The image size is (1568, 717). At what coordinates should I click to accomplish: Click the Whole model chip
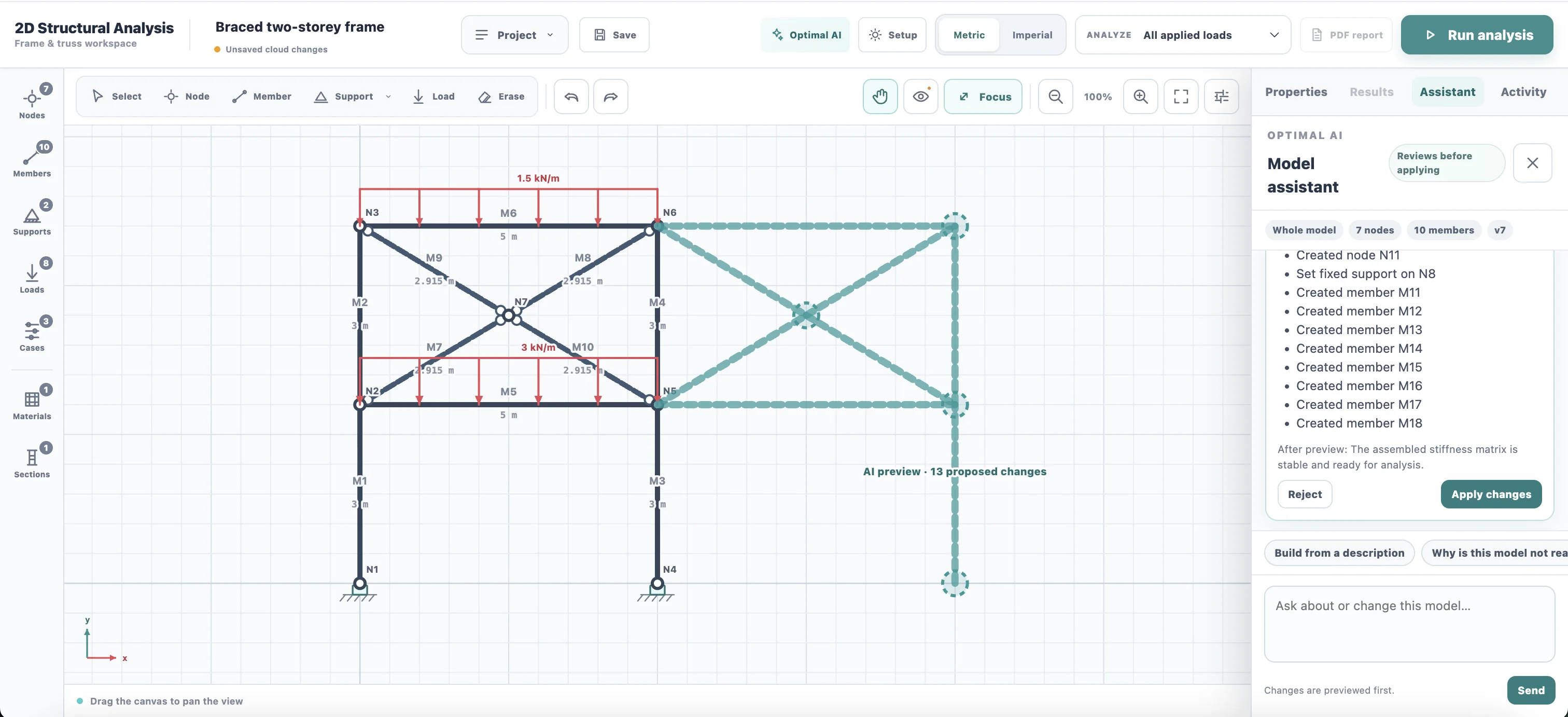[1304, 230]
